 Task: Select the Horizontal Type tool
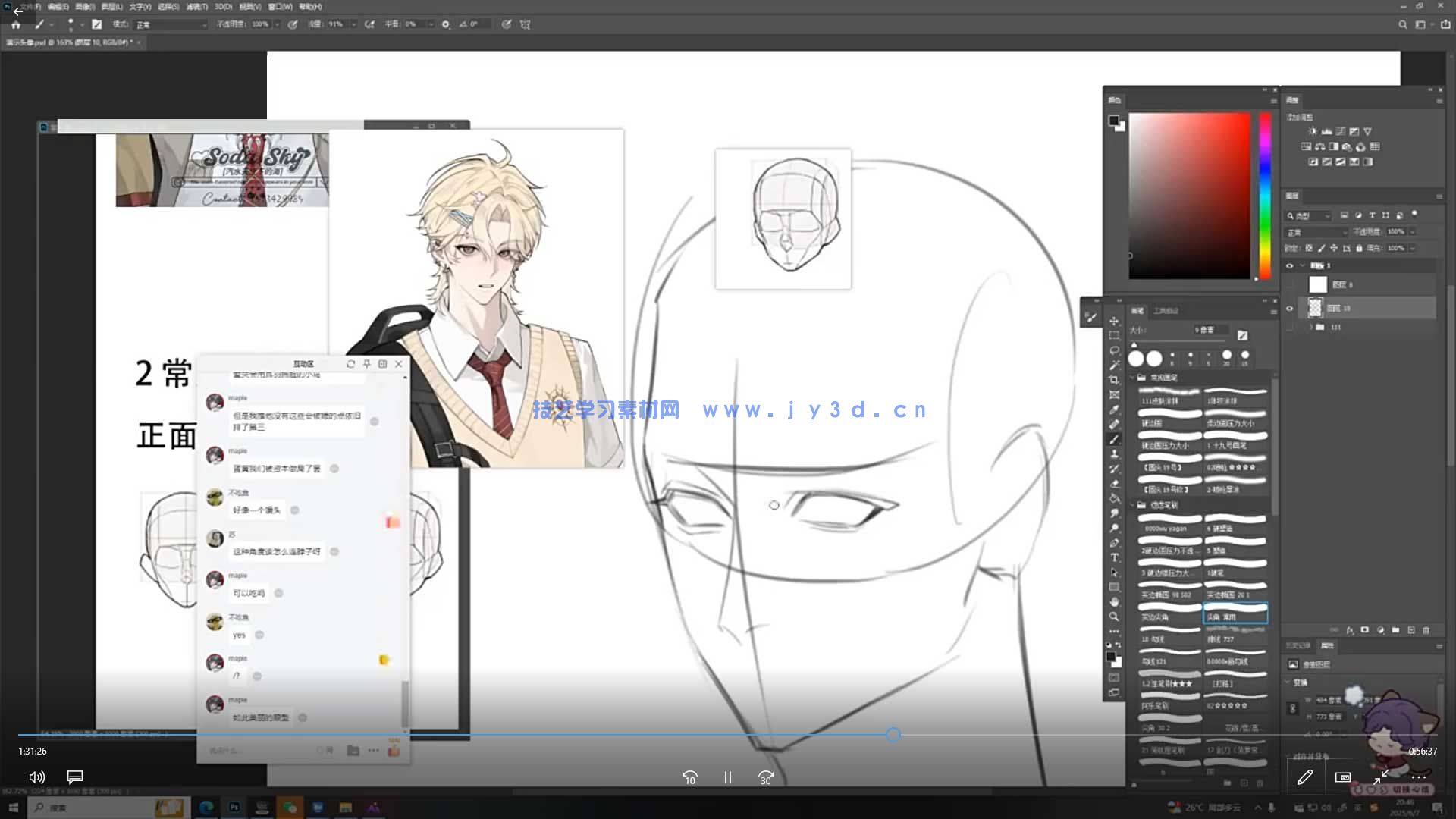pyautogui.click(x=1114, y=557)
